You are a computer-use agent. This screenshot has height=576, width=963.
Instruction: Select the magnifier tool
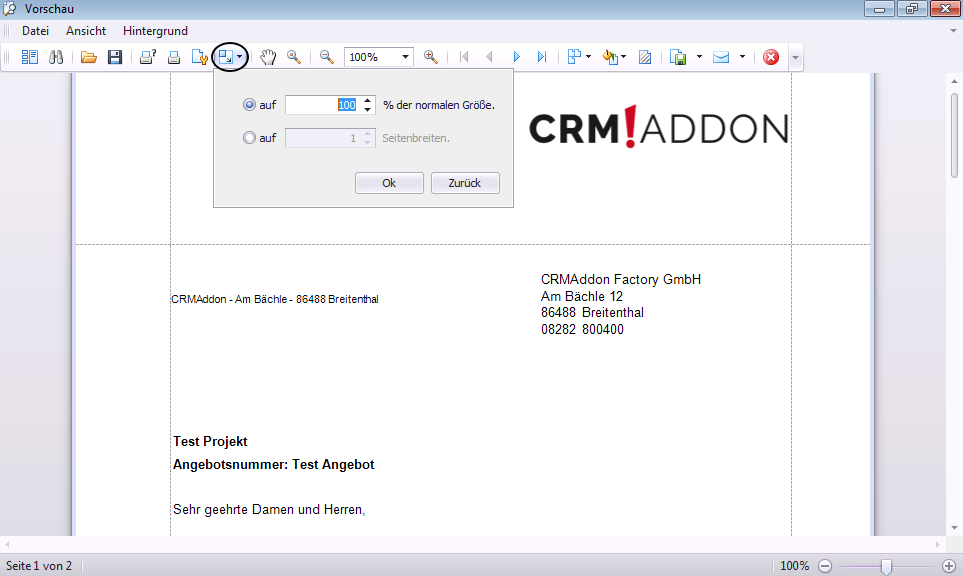294,57
